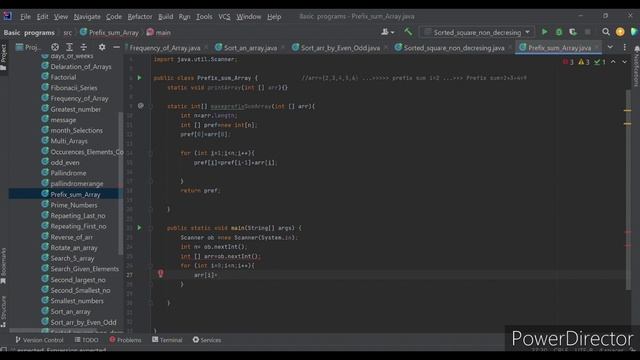
Task: Click the editor vertical scrollbar
Action: point(628,190)
